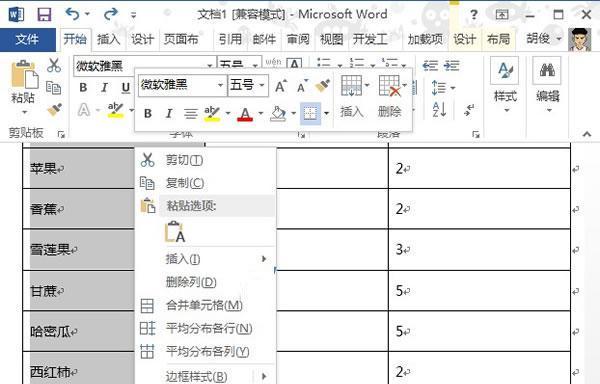Click the Borders icon in the mini toolbar
Screen dimensions: 600x384
click(x=310, y=113)
